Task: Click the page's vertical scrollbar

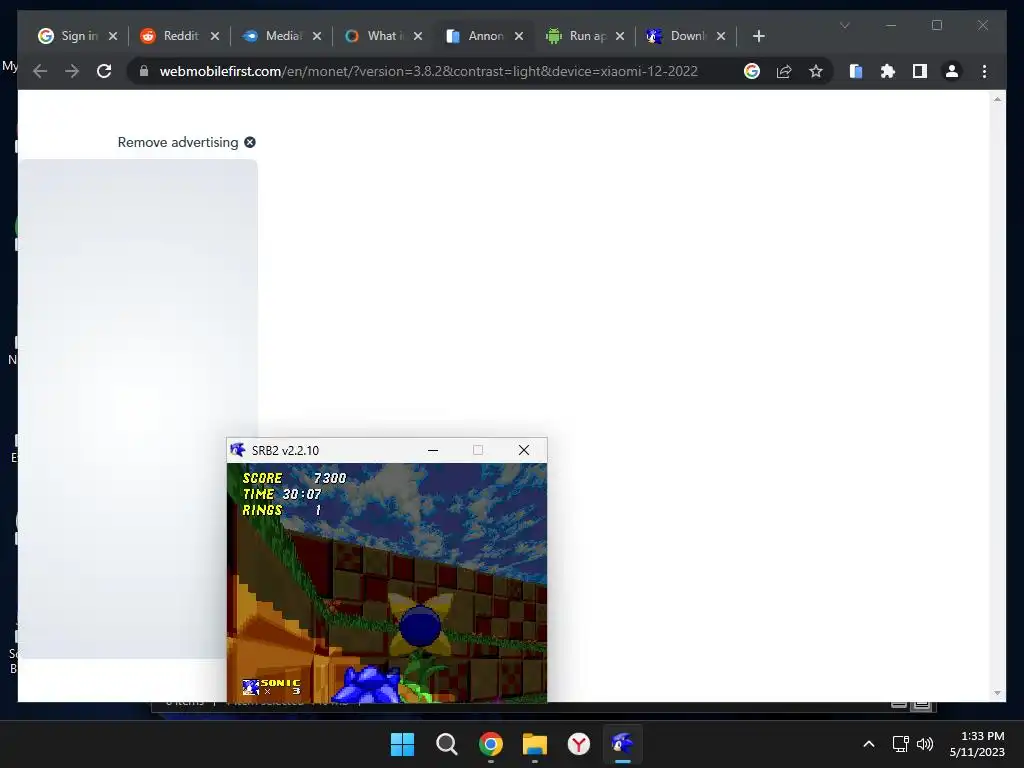Action: coord(997,396)
